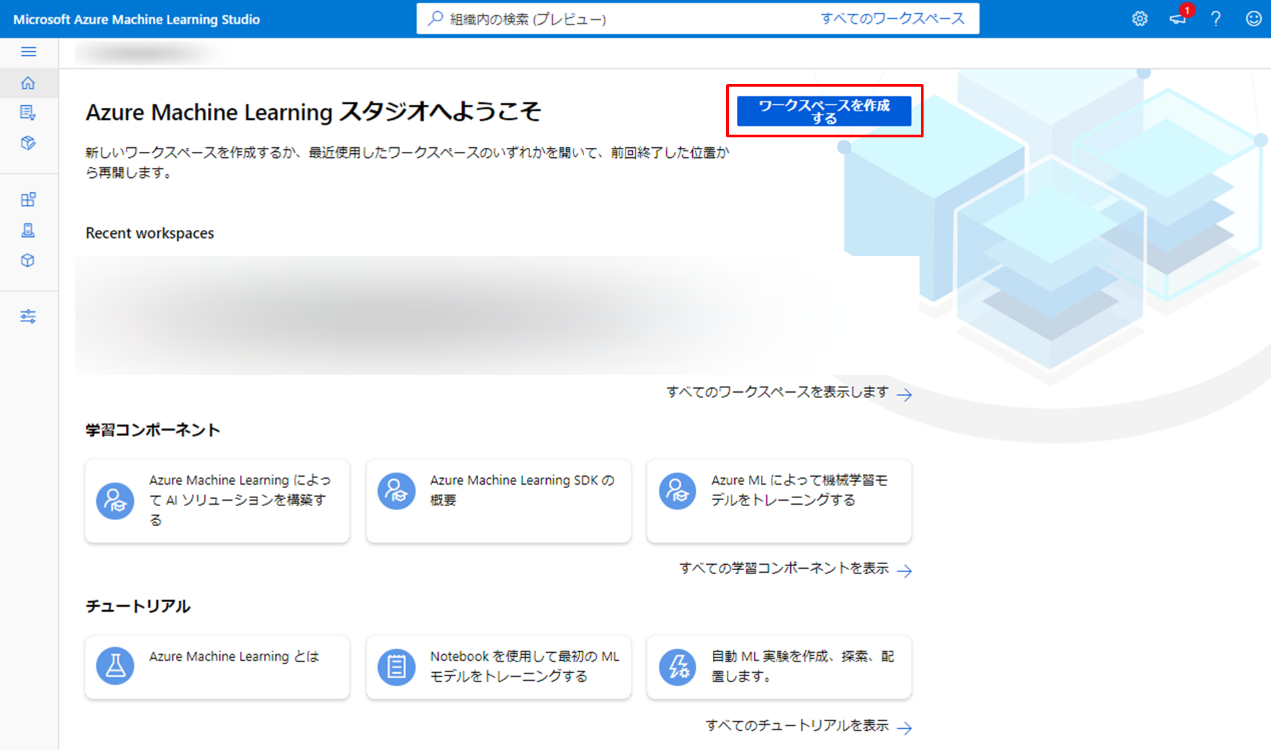Click the arrow beside すべてのチュートリアルを表示
Viewport: 1271px width, 750px height.
(x=904, y=728)
